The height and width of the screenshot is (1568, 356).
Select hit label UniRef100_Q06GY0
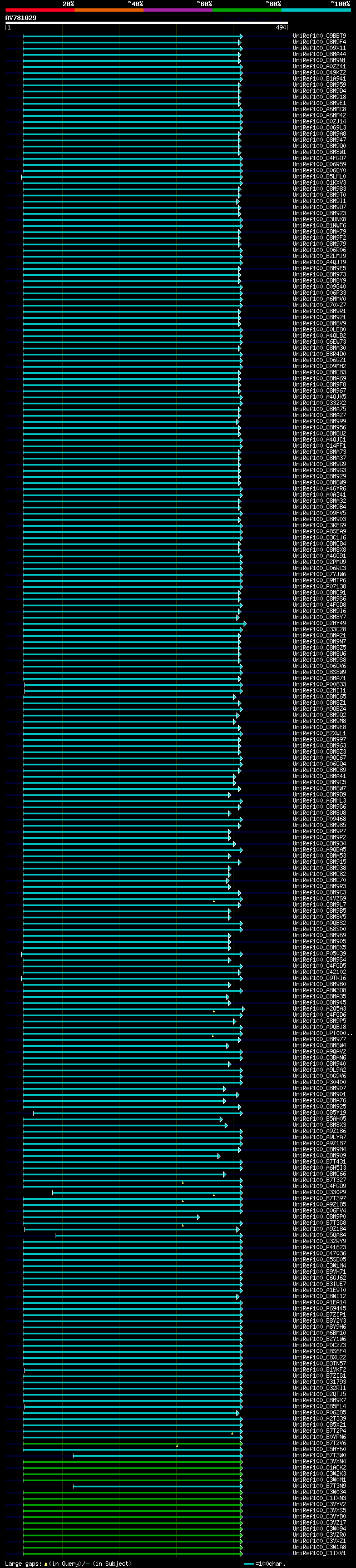coord(319,170)
